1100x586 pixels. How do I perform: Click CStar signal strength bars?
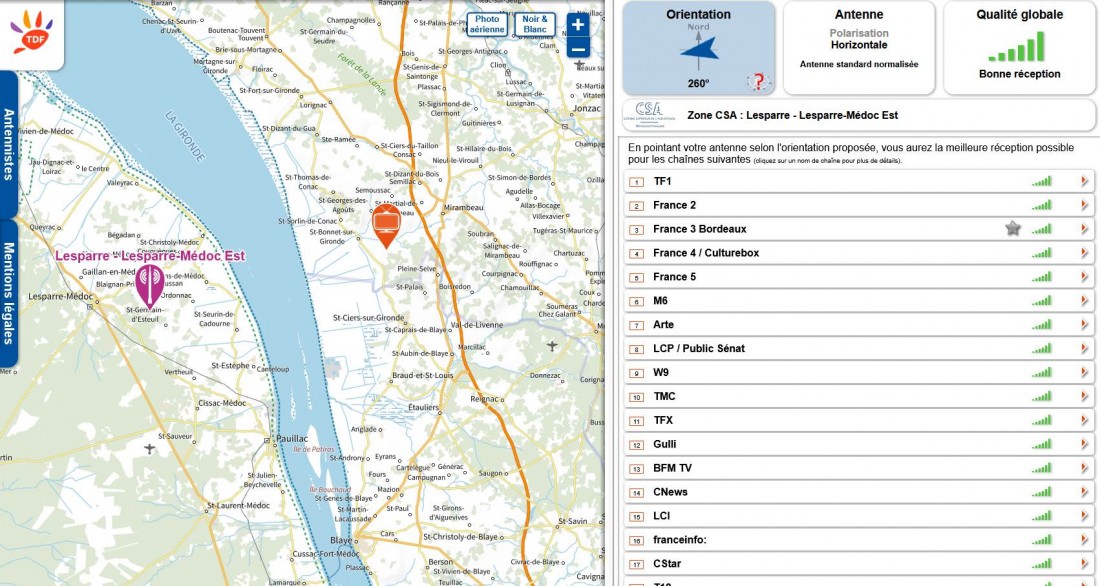click(x=1042, y=563)
